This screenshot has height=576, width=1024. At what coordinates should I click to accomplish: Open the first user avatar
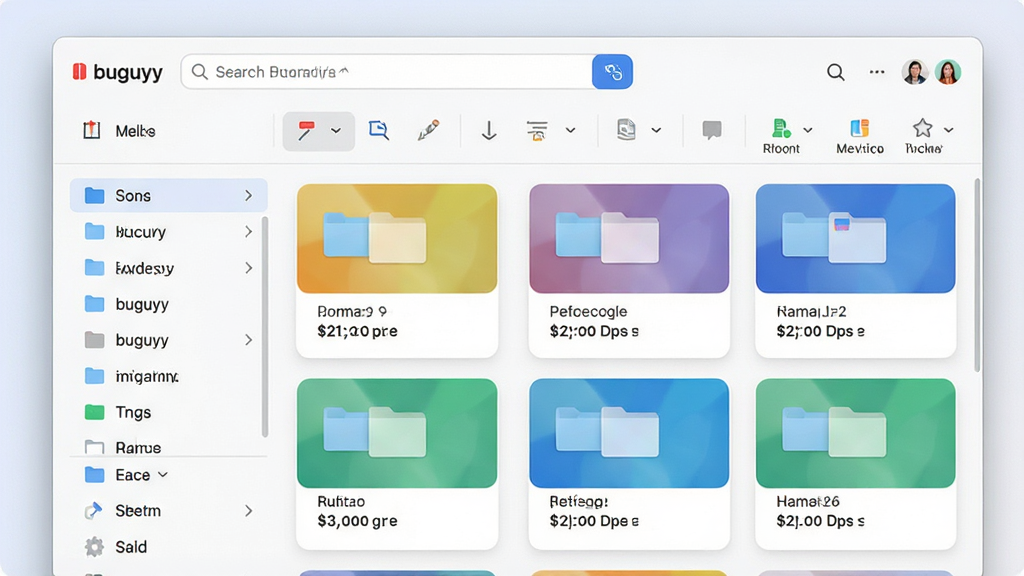pos(914,72)
